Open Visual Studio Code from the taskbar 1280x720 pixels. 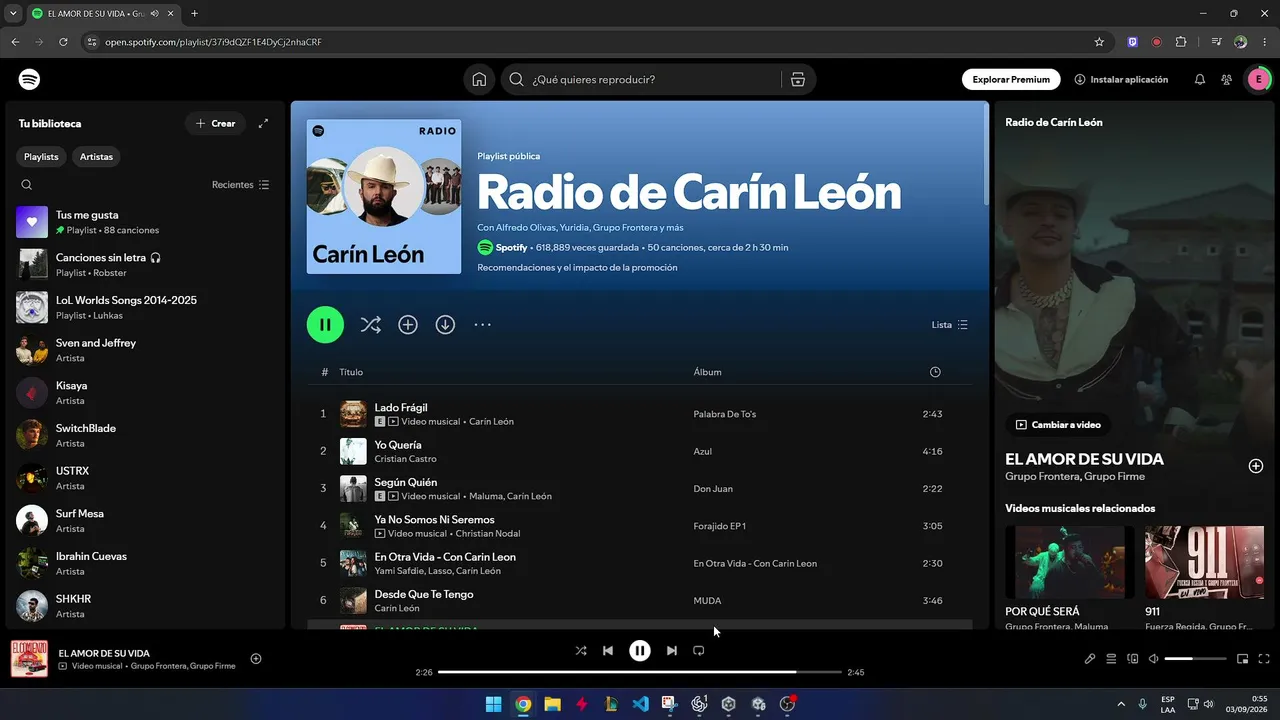coord(641,704)
